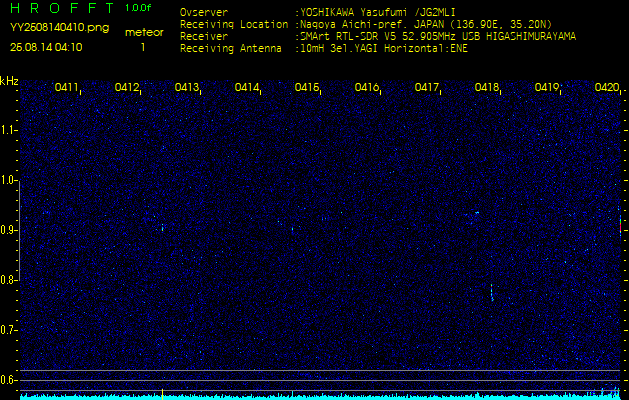
Task: Click the yellow marker on the bottom level bar
Action: coord(162,394)
